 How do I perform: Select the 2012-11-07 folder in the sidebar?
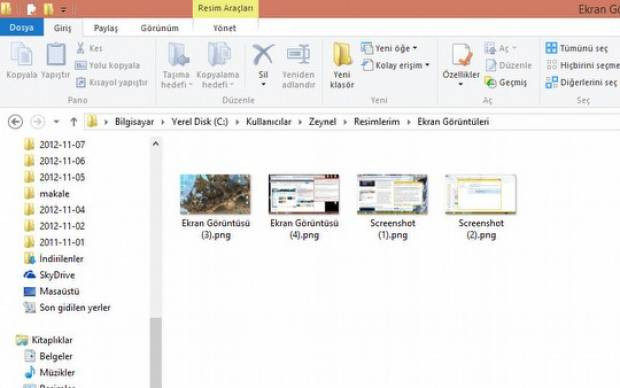coord(54,145)
